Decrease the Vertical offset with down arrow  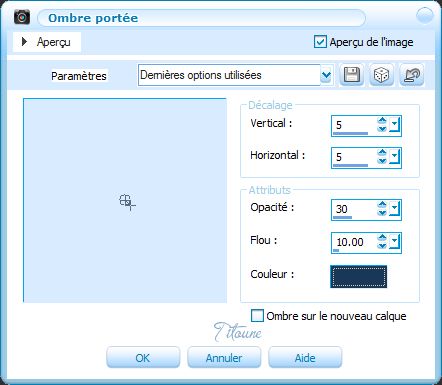382,129
